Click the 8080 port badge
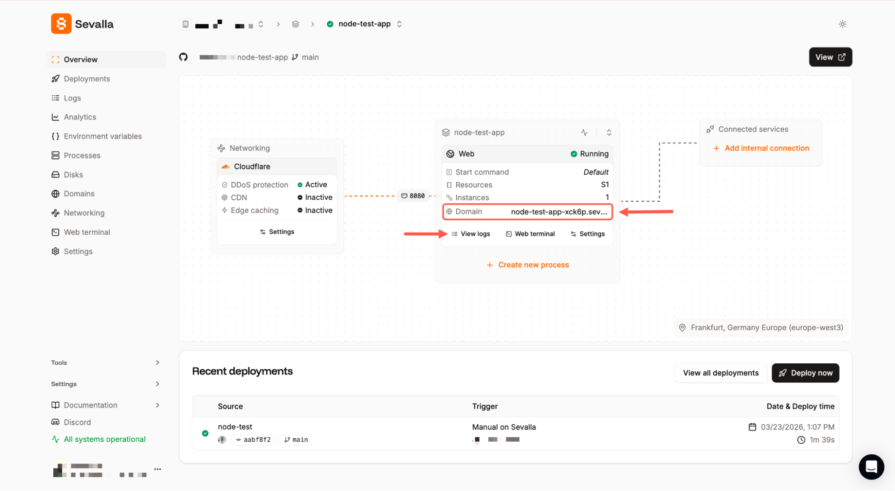The image size is (895, 491). pos(413,196)
